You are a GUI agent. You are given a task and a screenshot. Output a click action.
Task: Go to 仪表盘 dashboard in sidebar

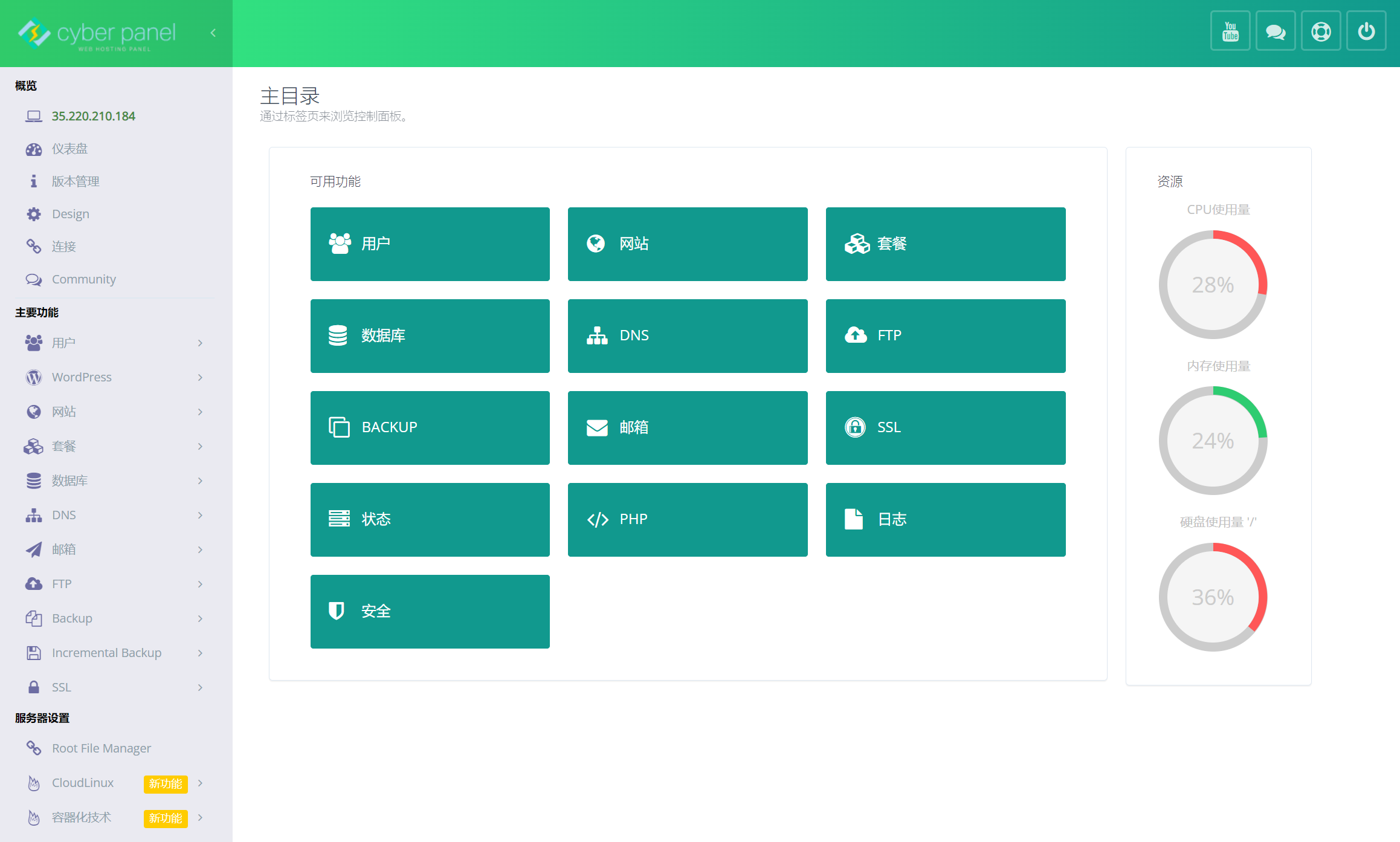(69, 149)
